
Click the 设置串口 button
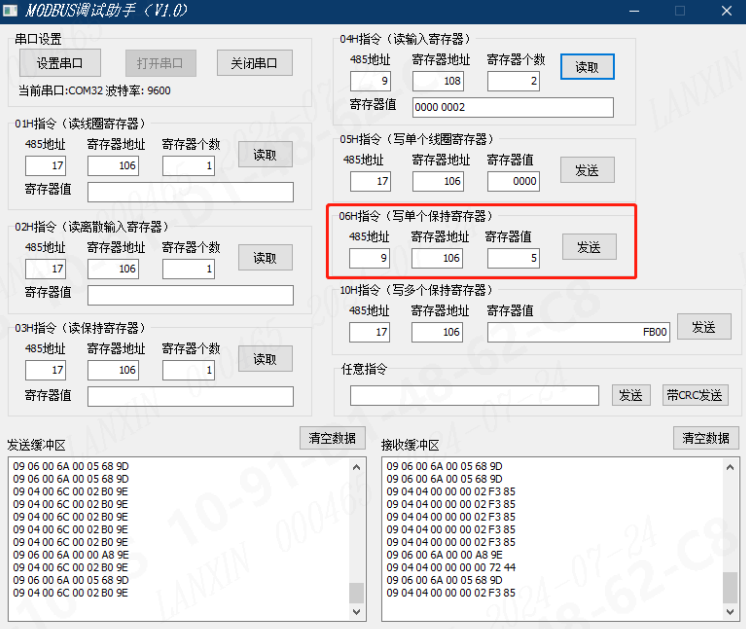pos(60,63)
